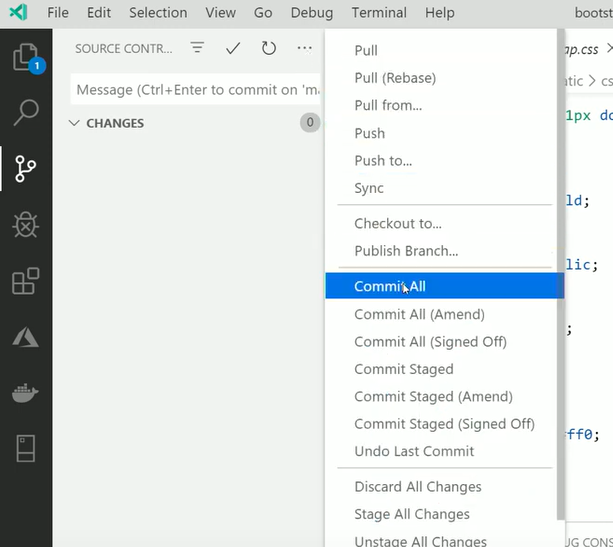This screenshot has width=613, height=547.
Task: Select Pull (Rebase) option
Action: tap(395, 78)
